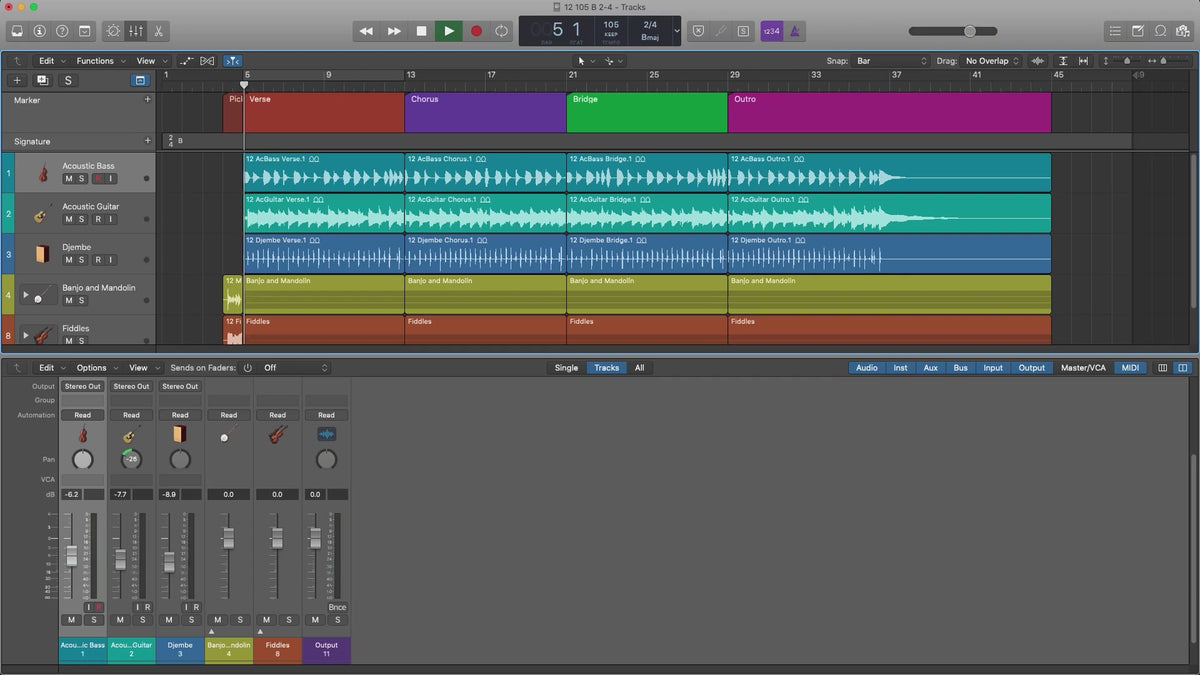1200x675 pixels.
Task: Solo the Acoustic Guitar track in header
Action: pyautogui.click(x=81, y=219)
